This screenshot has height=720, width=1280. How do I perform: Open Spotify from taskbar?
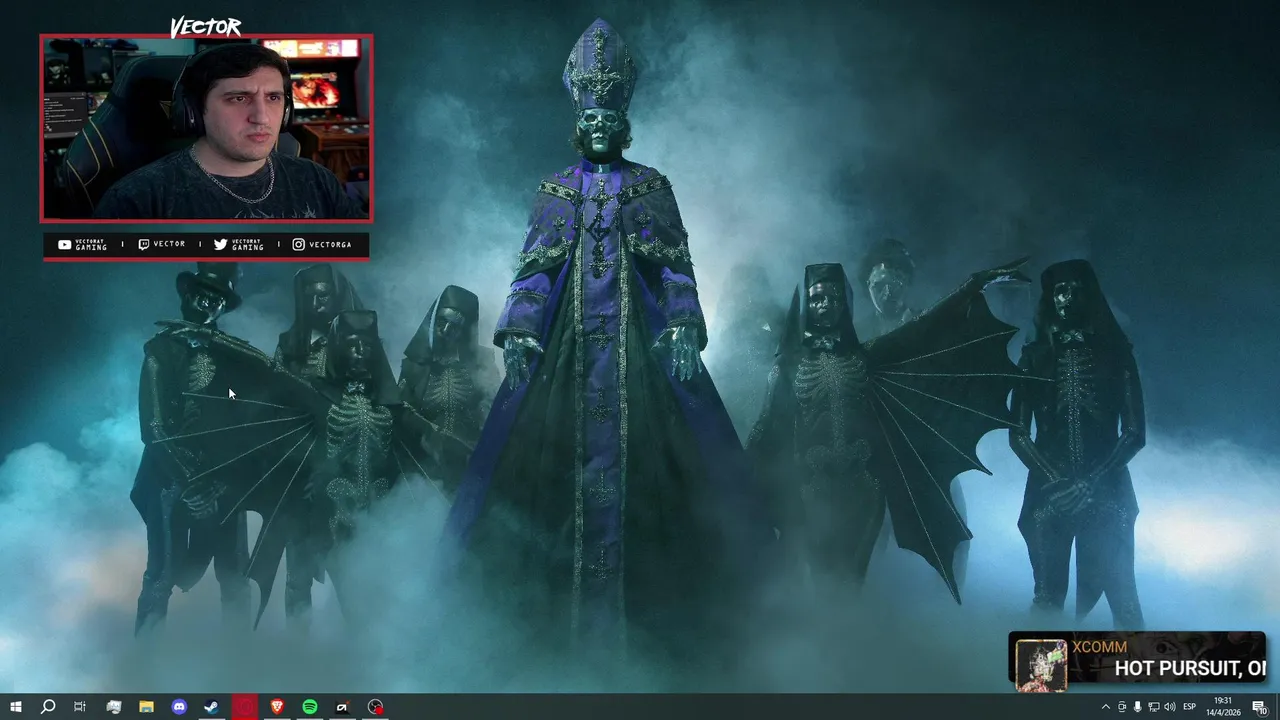click(310, 707)
